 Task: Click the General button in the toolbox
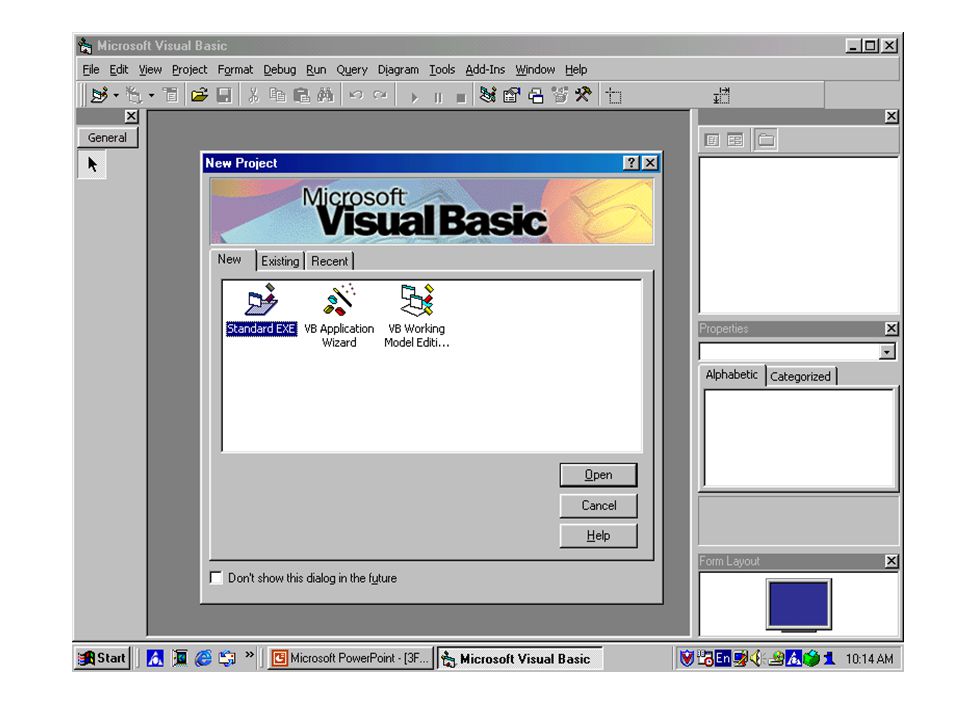(107, 138)
